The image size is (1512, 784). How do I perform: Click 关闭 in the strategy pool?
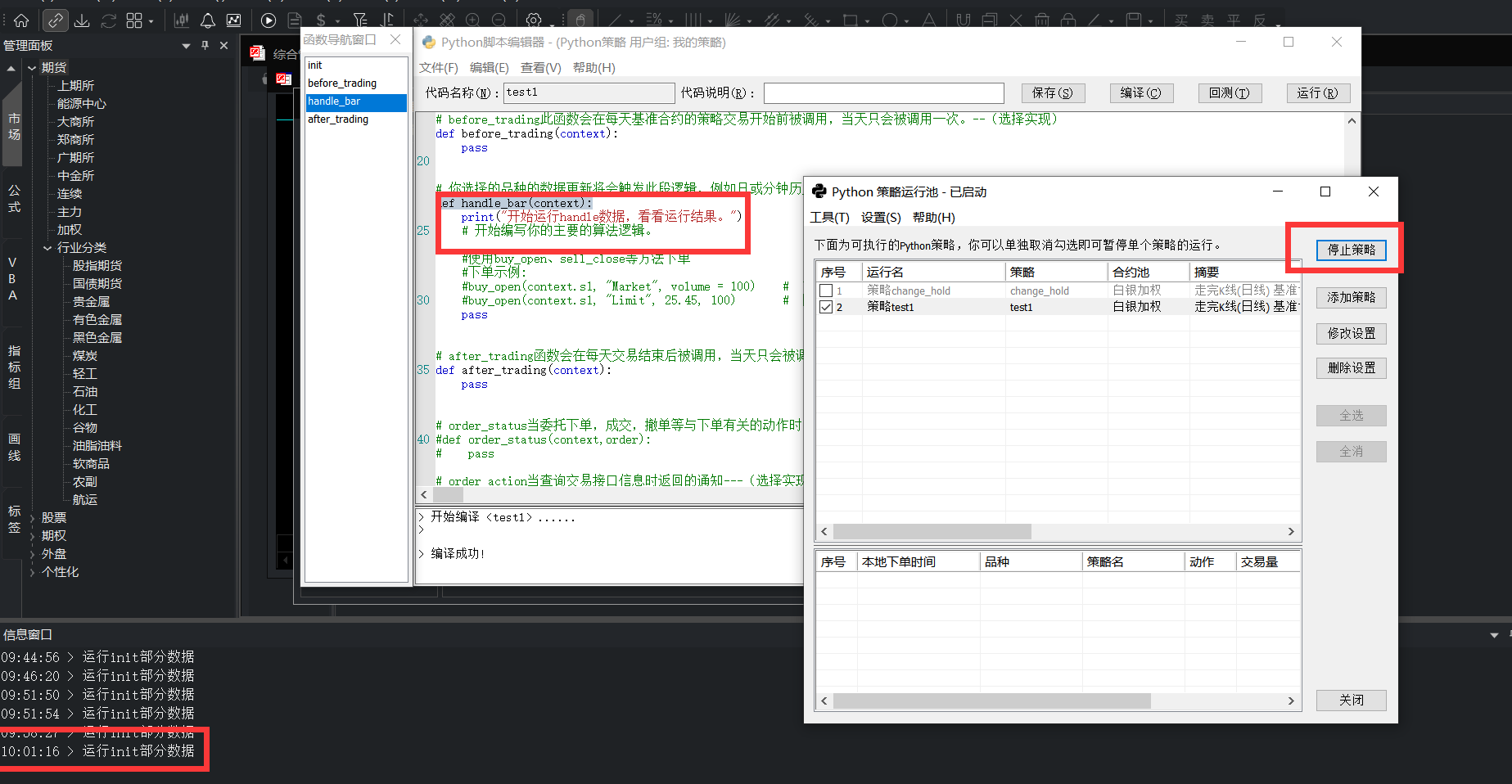1352,701
